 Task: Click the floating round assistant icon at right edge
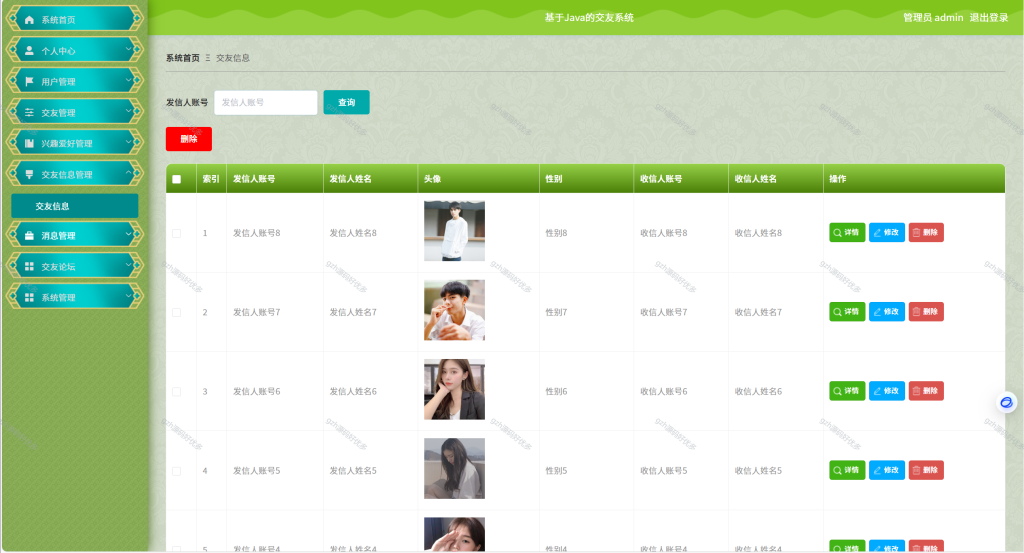coord(1006,402)
